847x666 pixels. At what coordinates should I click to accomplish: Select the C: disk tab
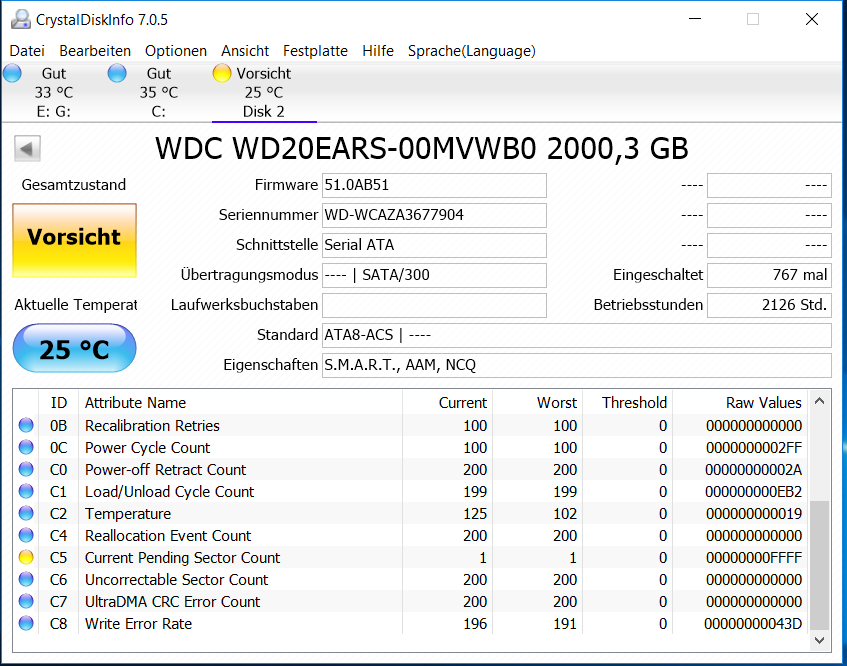coord(158,92)
